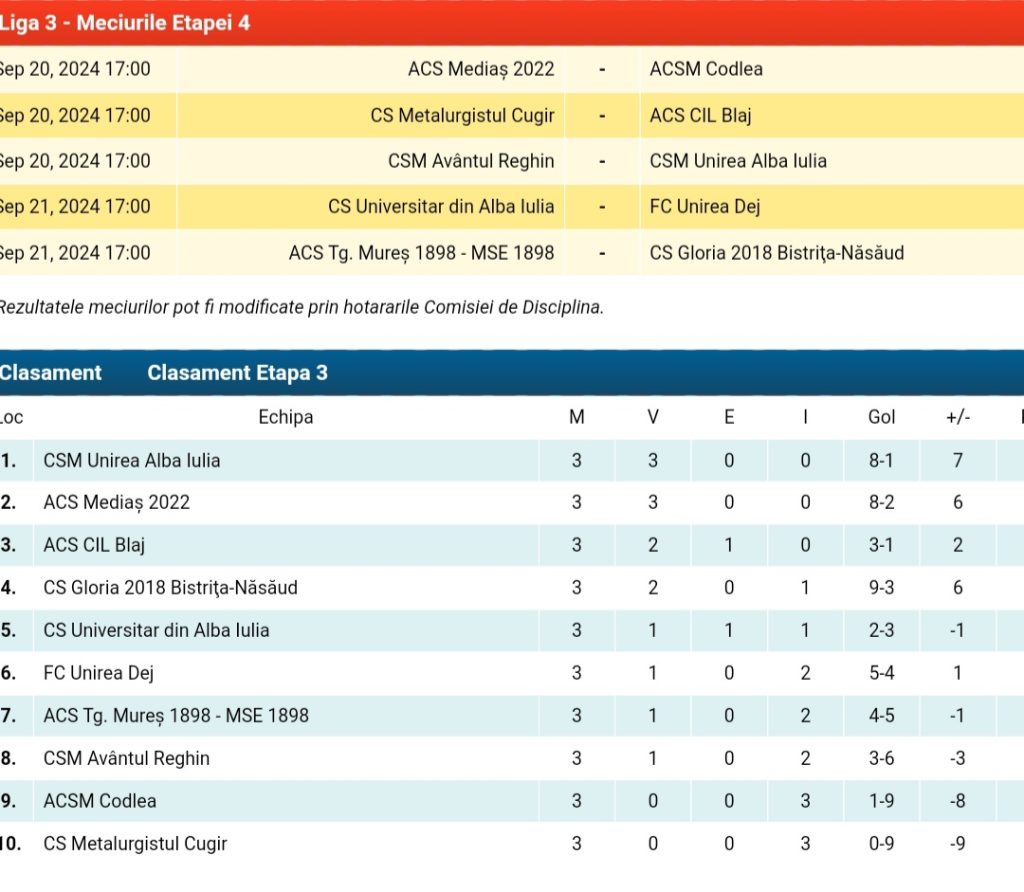Screen dimensions: 1024x892
Task: Select ACSM Codlea in fixtures list
Action: click(x=706, y=69)
